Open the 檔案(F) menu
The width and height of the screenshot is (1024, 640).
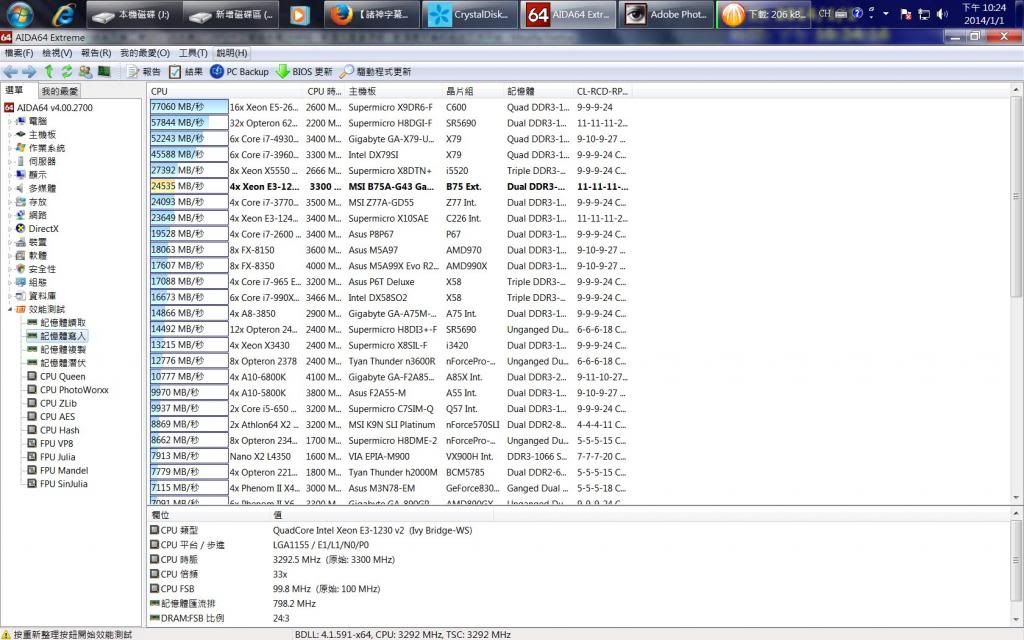[19, 53]
